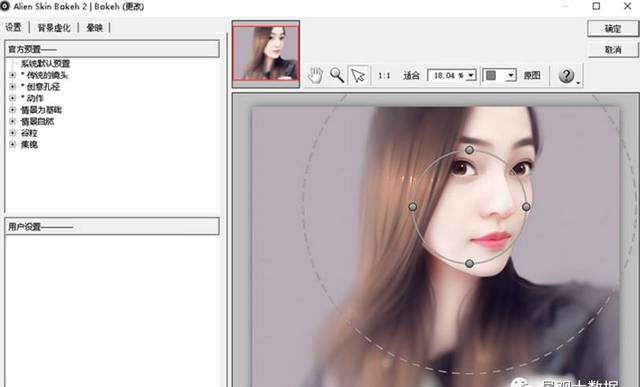
Task: Select the 创意孔径 tree label
Action: [x=40, y=87]
